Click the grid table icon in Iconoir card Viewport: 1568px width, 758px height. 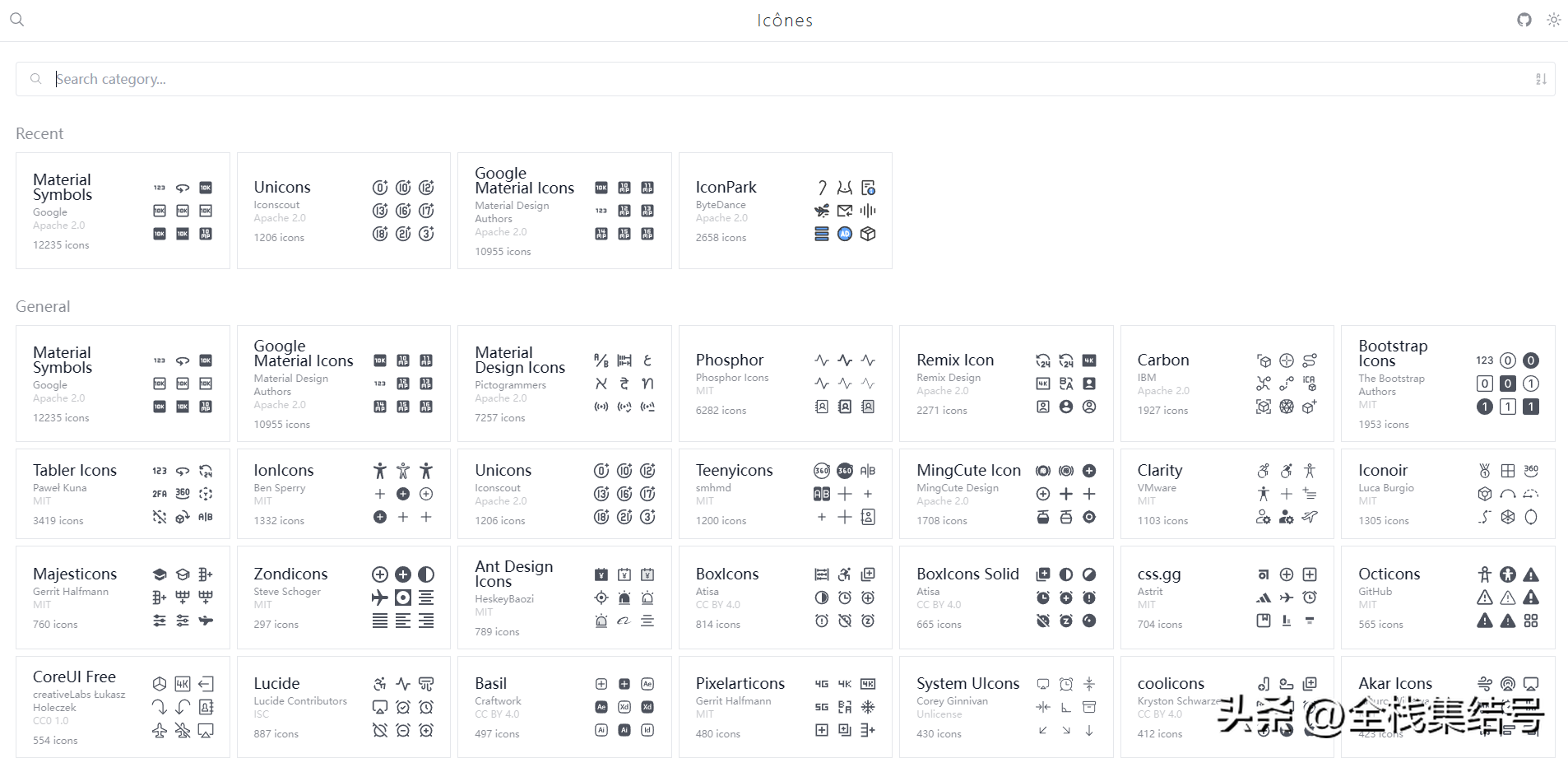click(1508, 471)
